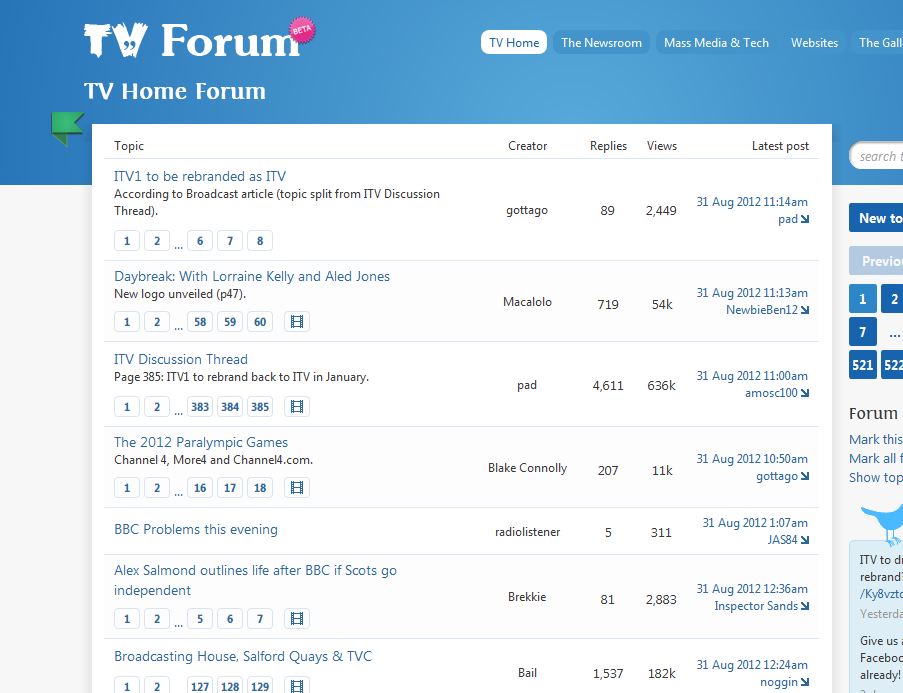The image size is (903, 693).
Task: Click the Replies column header
Action: 608,146
